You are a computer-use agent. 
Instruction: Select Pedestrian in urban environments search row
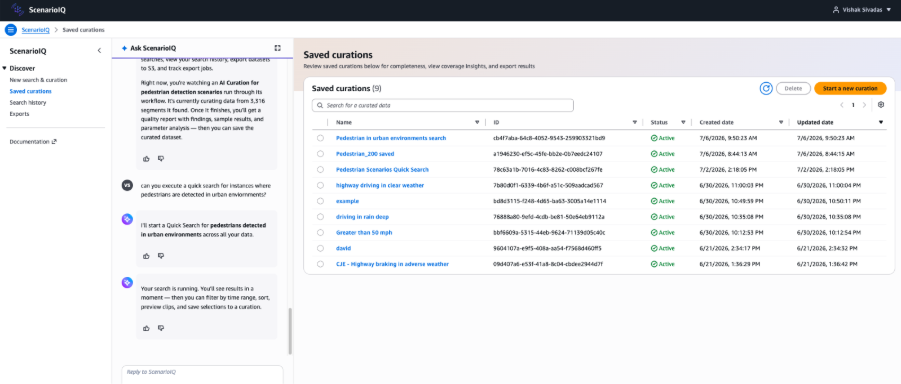[320, 138]
